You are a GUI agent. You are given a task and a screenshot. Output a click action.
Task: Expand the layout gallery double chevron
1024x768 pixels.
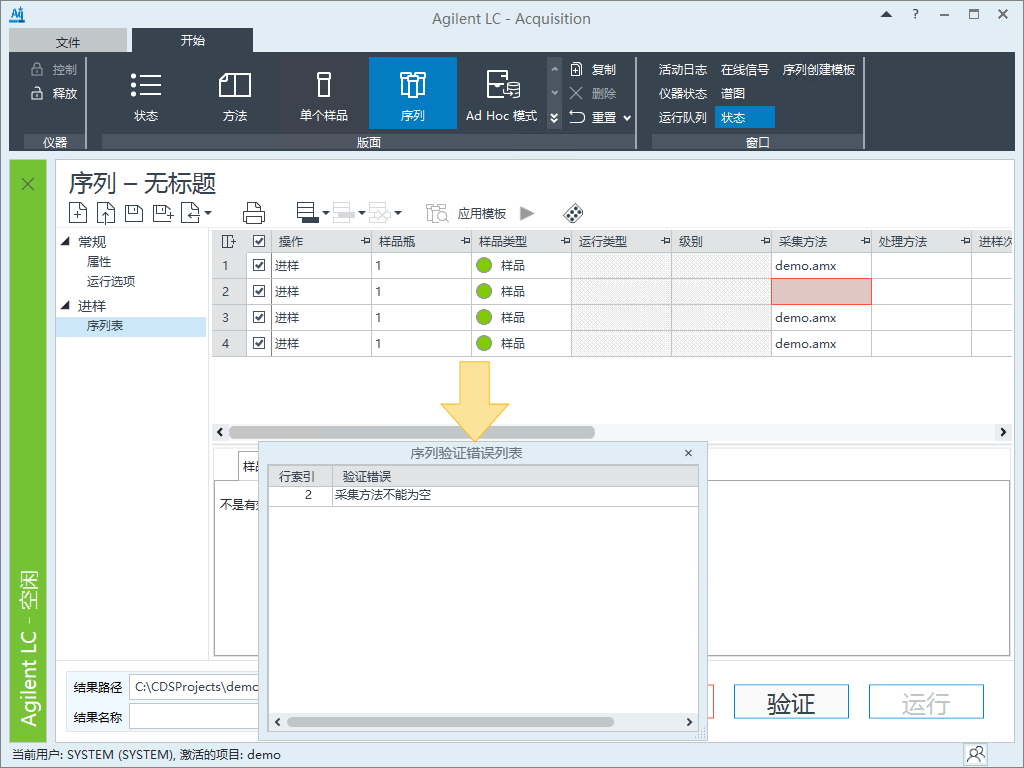click(x=554, y=118)
